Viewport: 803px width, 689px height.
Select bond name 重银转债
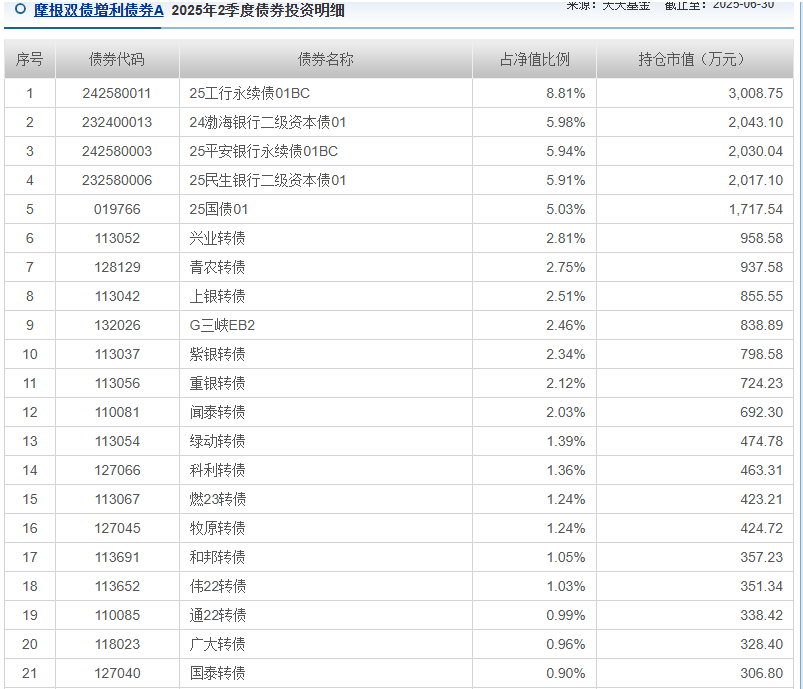point(217,383)
